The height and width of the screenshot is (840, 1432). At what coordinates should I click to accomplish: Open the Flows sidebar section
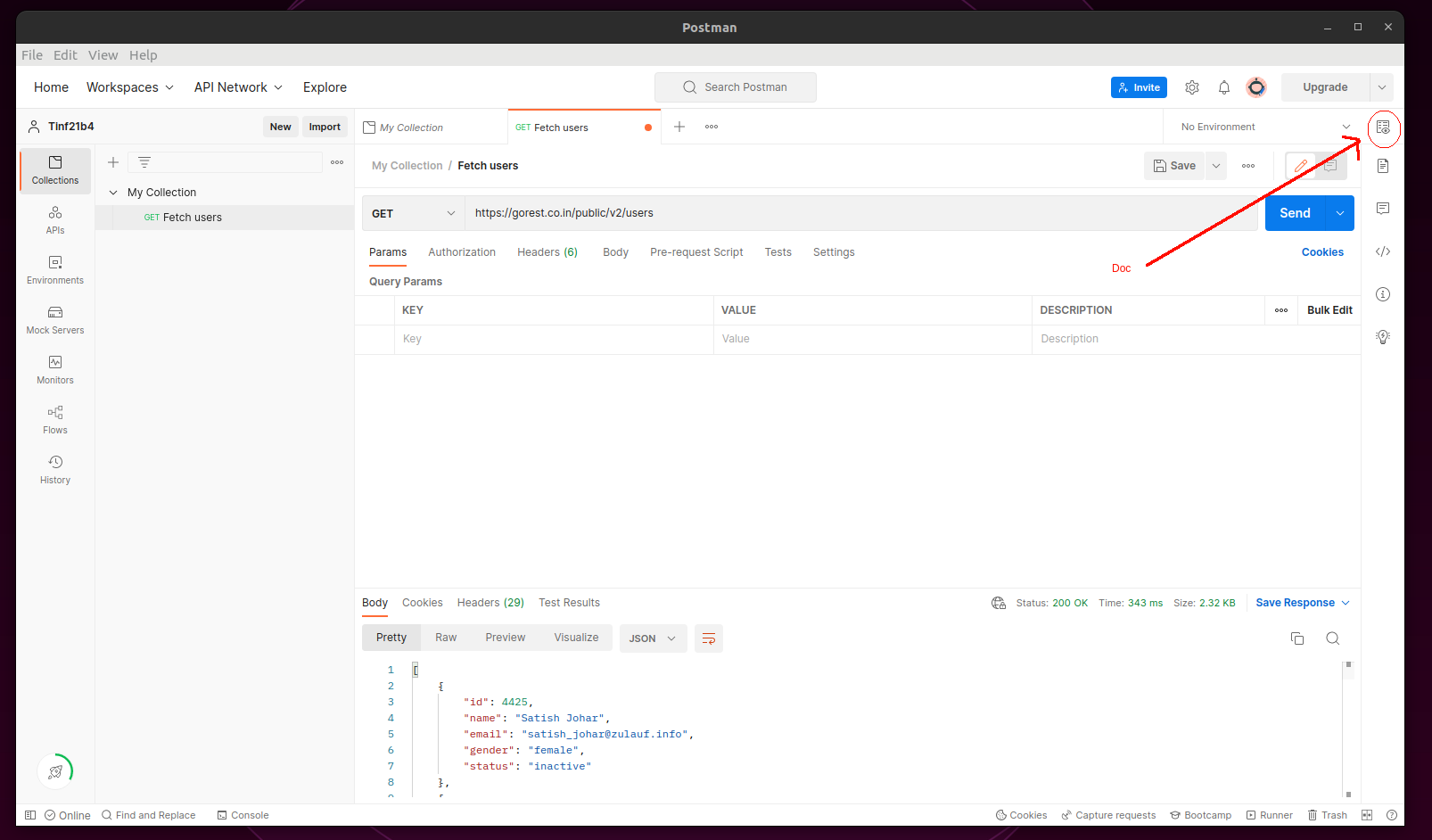coord(55,419)
